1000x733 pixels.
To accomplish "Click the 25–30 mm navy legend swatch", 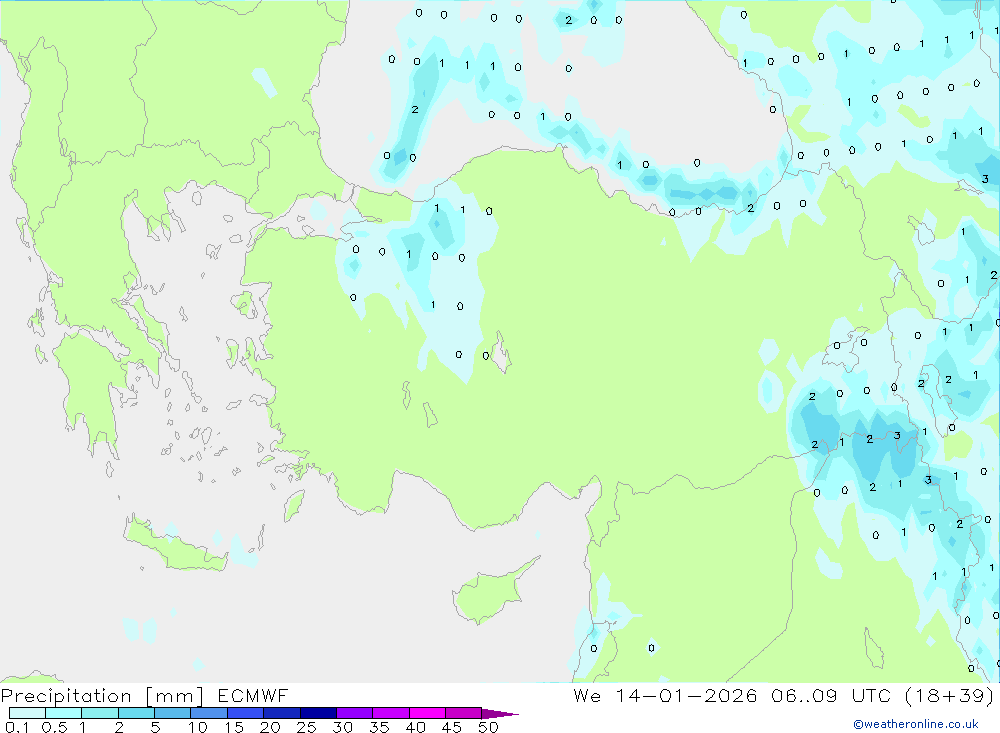I will click(318, 713).
